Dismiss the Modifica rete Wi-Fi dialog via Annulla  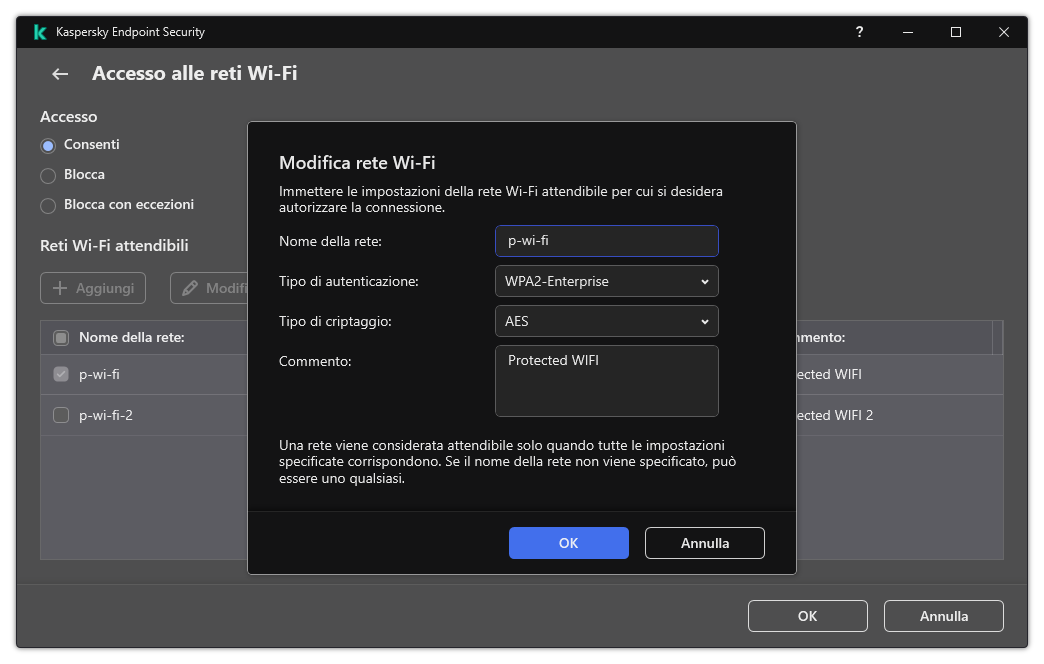tap(704, 543)
